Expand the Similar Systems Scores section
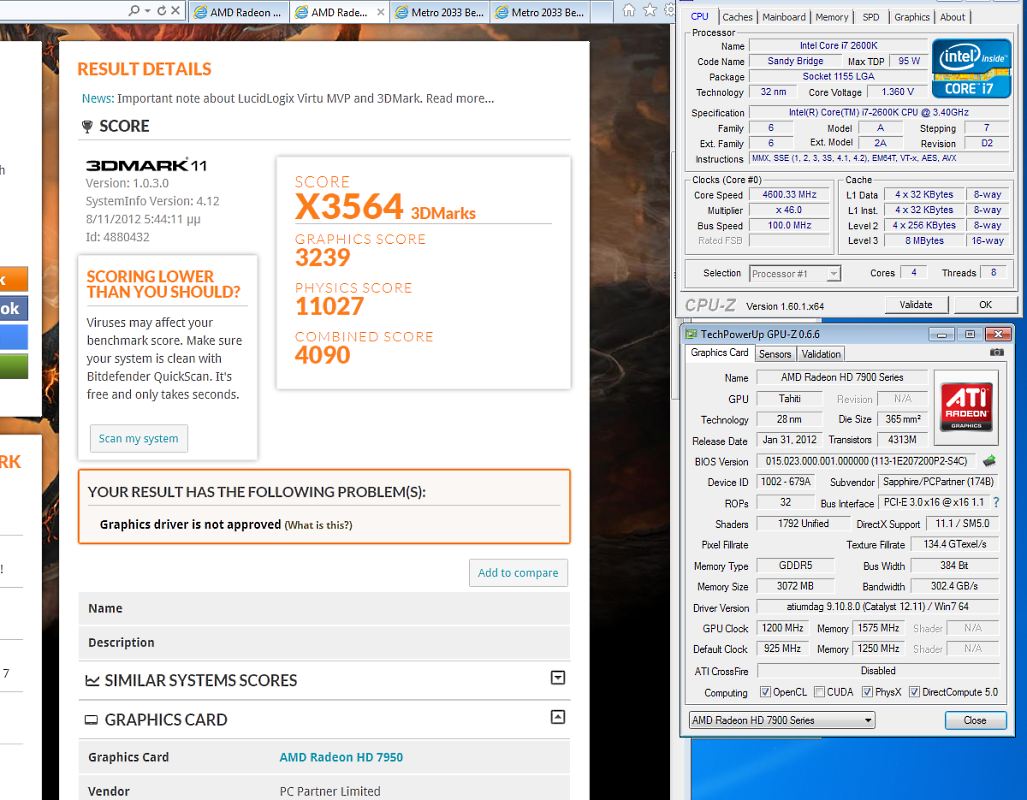Screen dimensions: 1027x800 click(x=558, y=677)
